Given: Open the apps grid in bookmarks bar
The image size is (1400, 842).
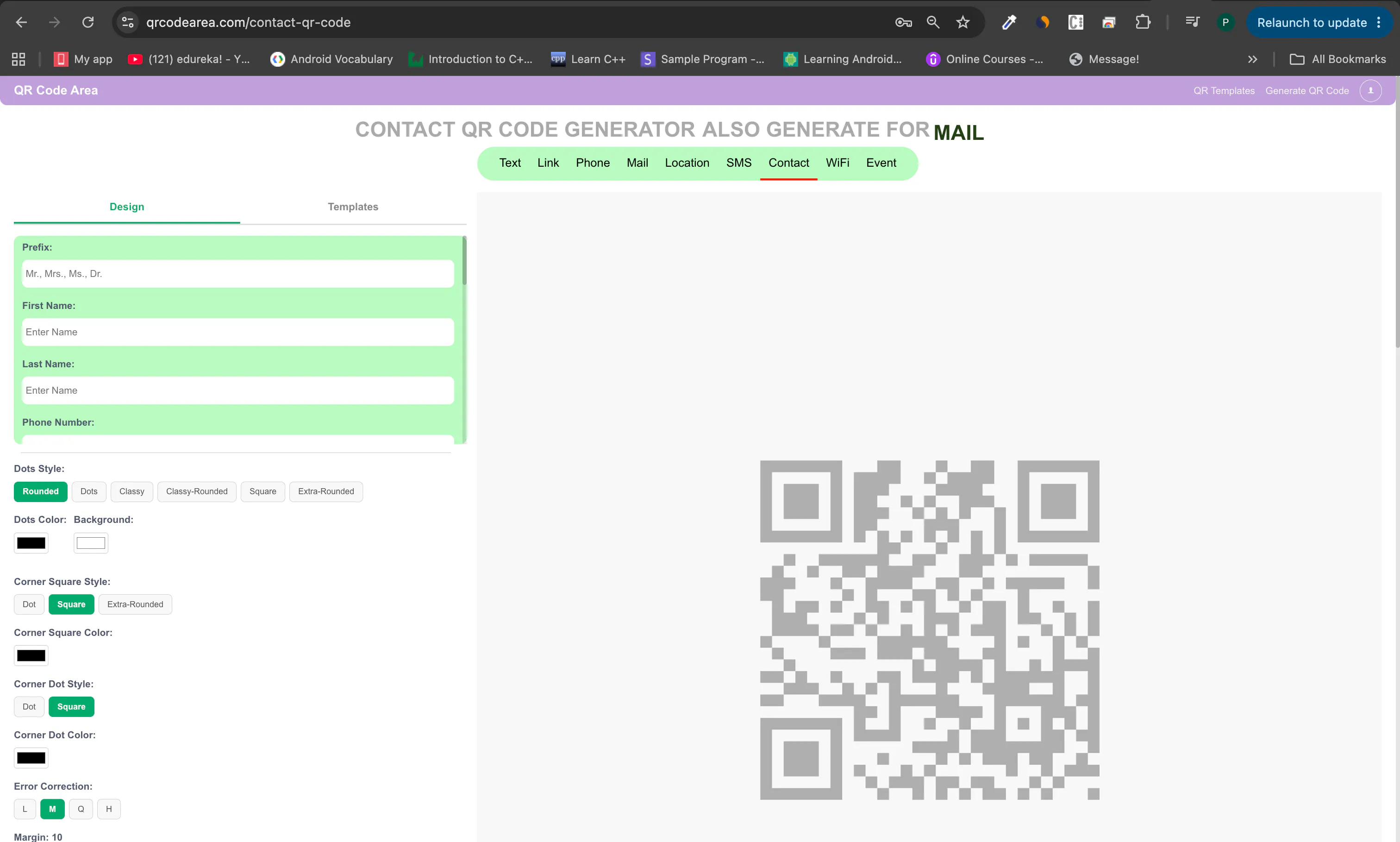Looking at the screenshot, I should 19,59.
